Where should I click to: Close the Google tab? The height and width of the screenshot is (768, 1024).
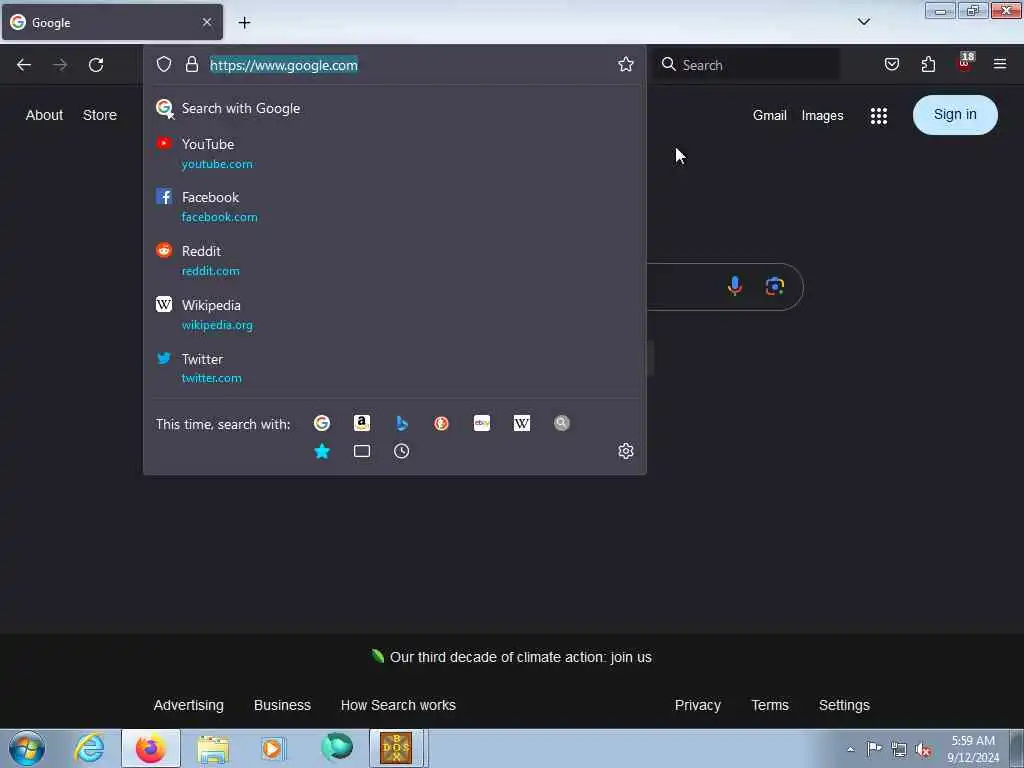(x=207, y=22)
